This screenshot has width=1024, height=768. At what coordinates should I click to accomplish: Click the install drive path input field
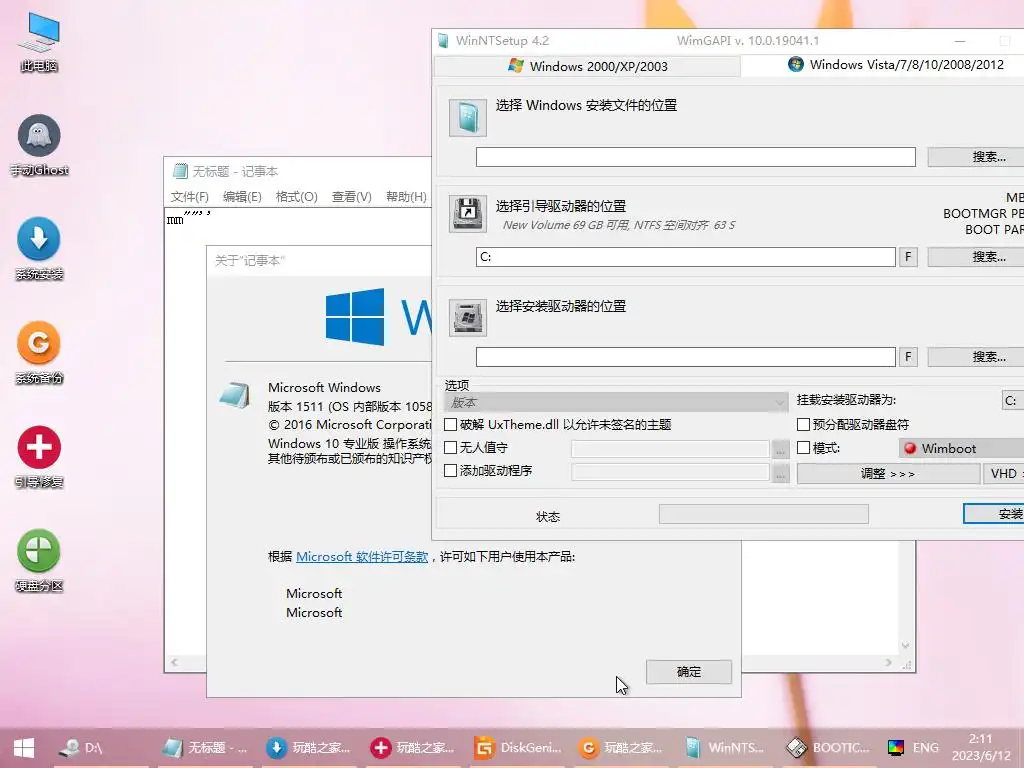(686, 357)
